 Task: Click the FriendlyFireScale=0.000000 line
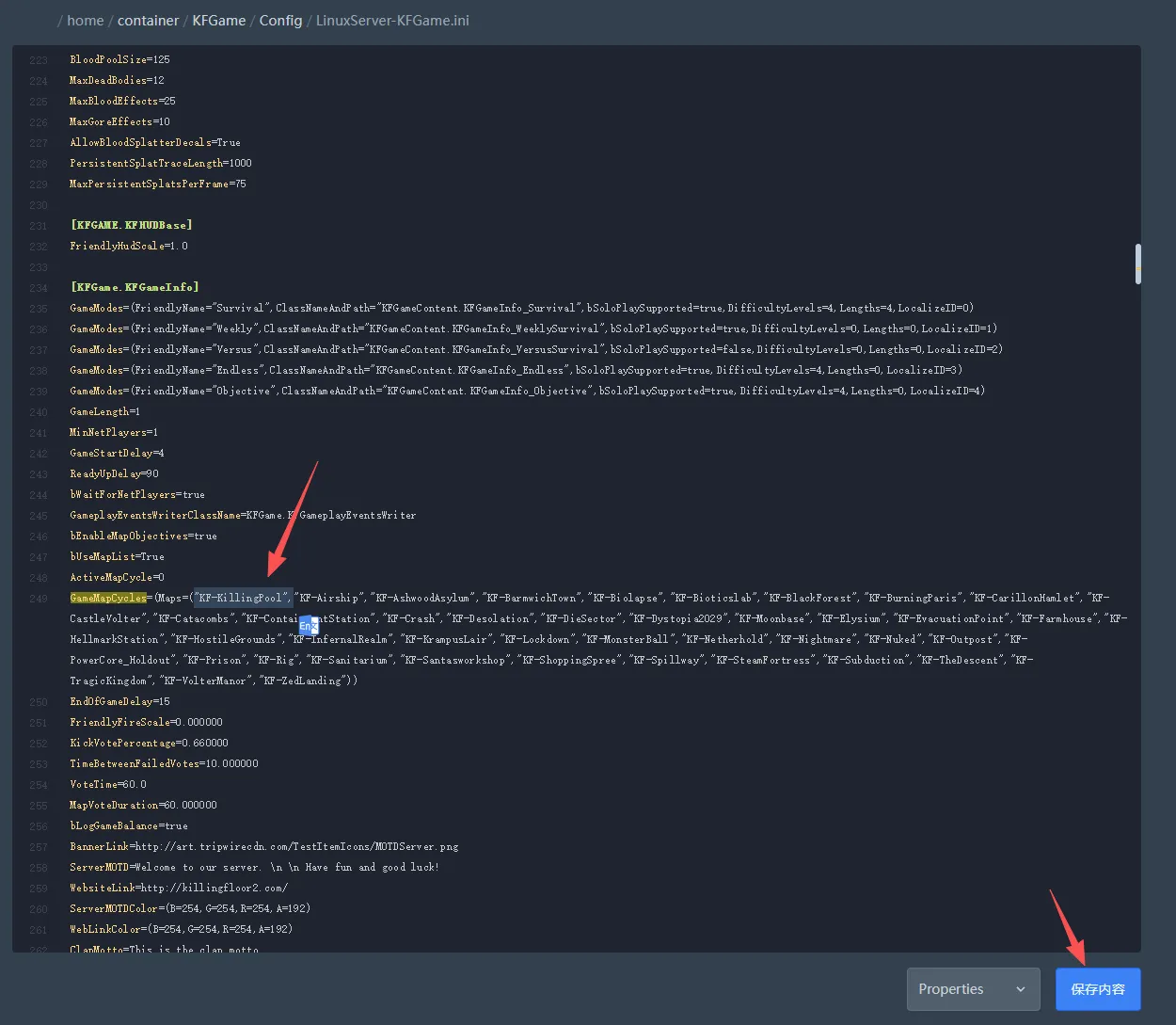pos(146,722)
